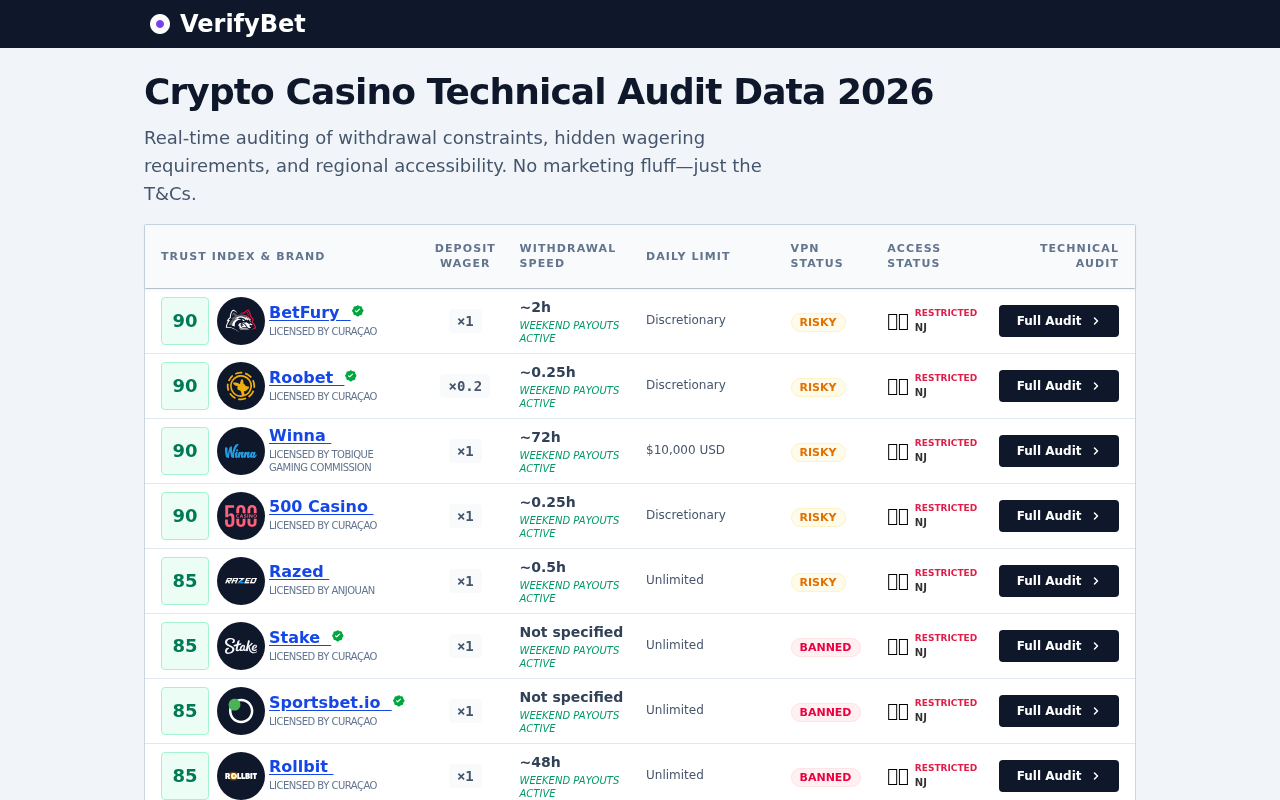
Task: Click the RISKY badge for Roobet
Action: (x=818, y=387)
